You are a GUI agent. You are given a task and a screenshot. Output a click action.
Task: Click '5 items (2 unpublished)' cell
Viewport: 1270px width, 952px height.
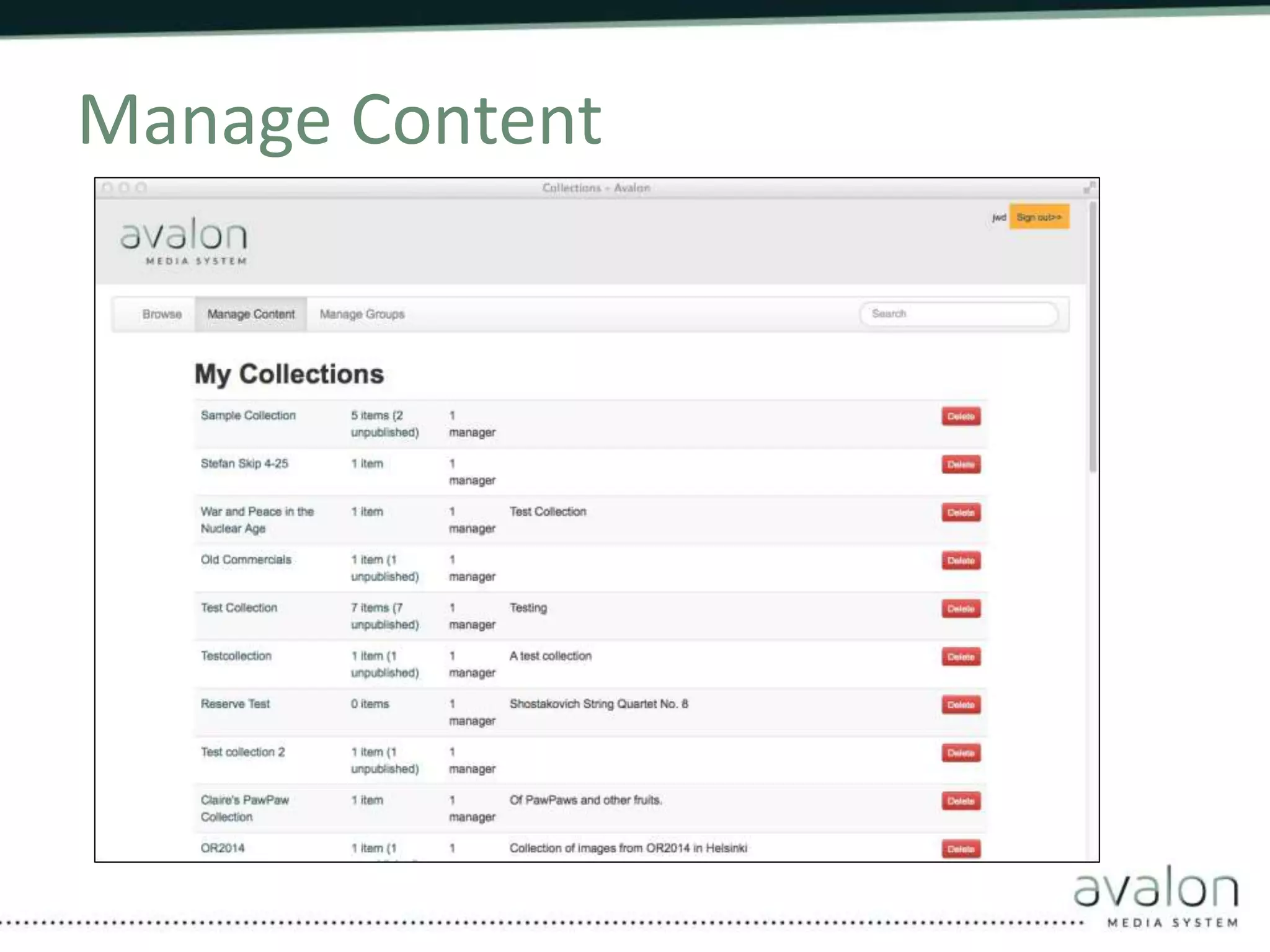[x=385, y=424]
